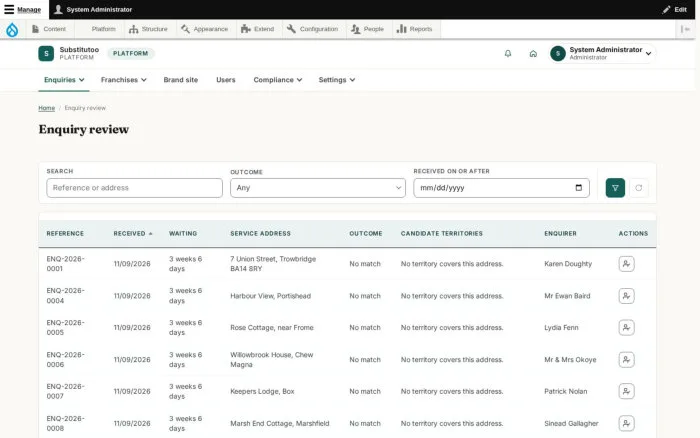Click the Waiting column header
The width and height of the screenshot is (700, 438).
183,234
